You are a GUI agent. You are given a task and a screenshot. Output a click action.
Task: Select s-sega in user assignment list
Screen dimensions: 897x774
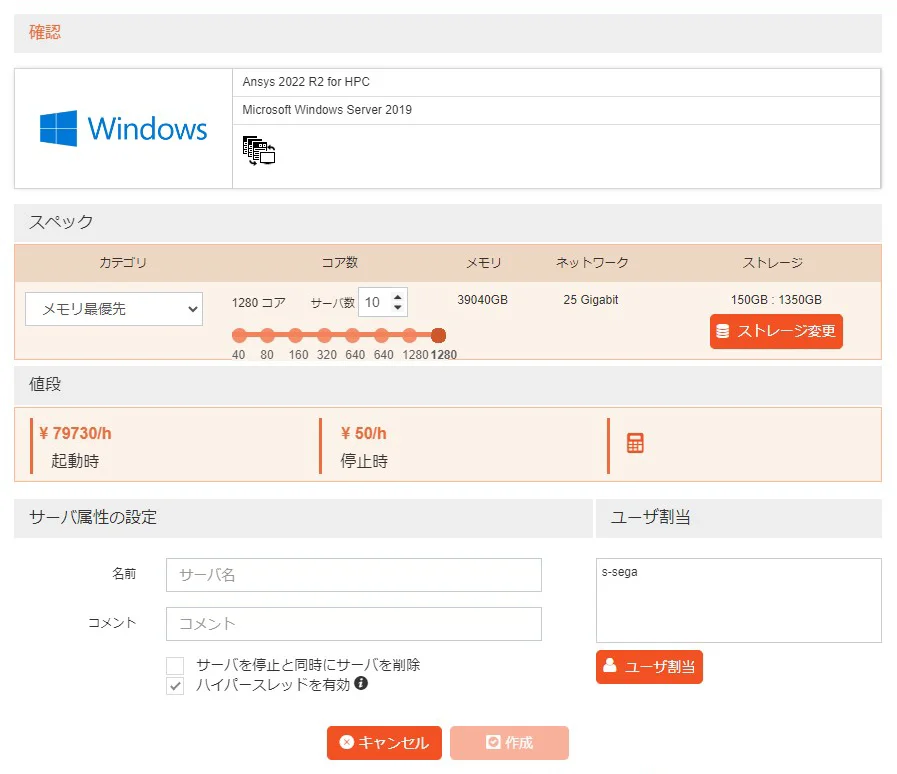[x=620, y=571]
